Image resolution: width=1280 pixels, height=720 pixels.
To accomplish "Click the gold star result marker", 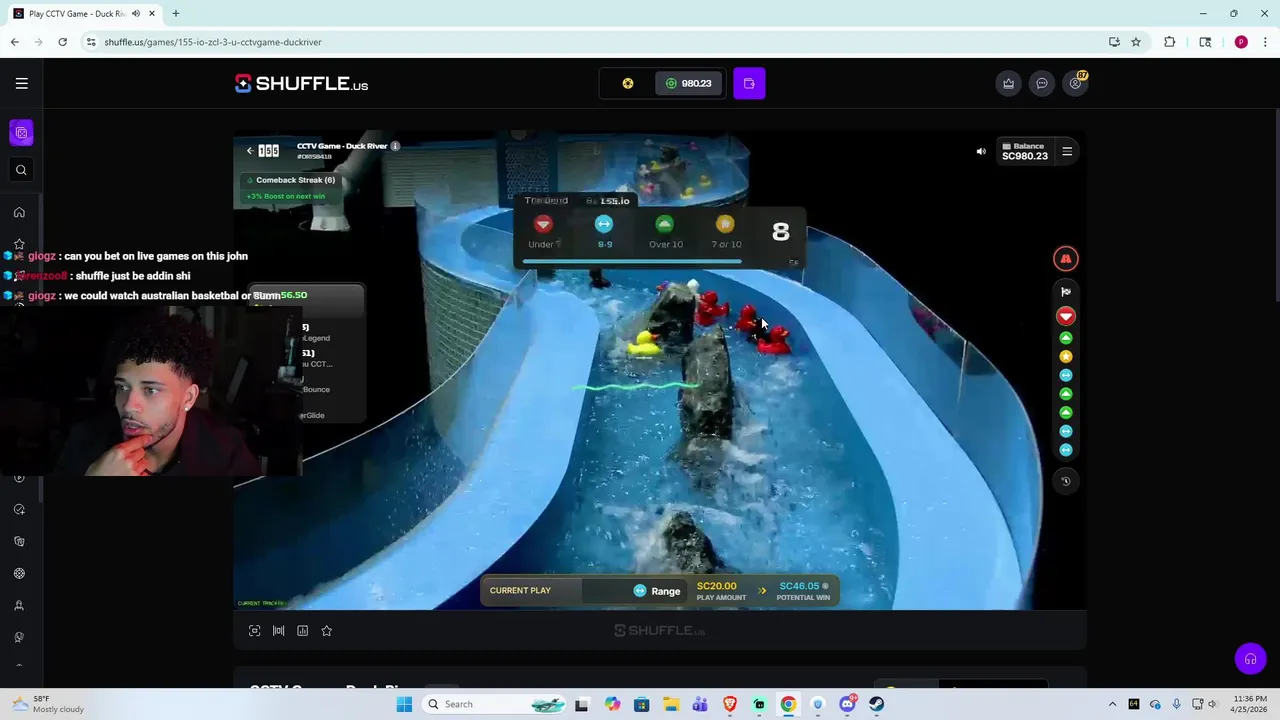I will click(x=1066, y=357).
